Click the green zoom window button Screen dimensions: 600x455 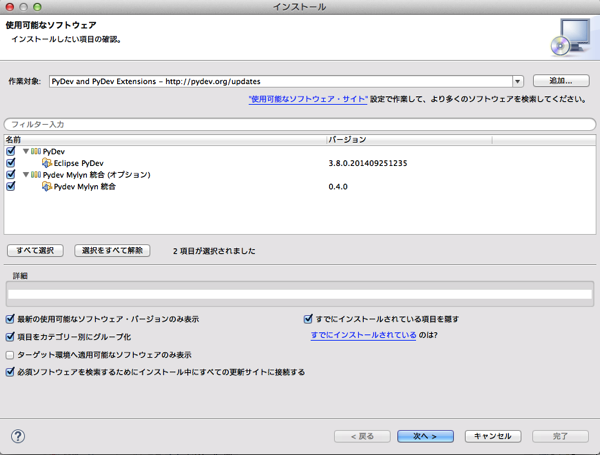point(37,7)
